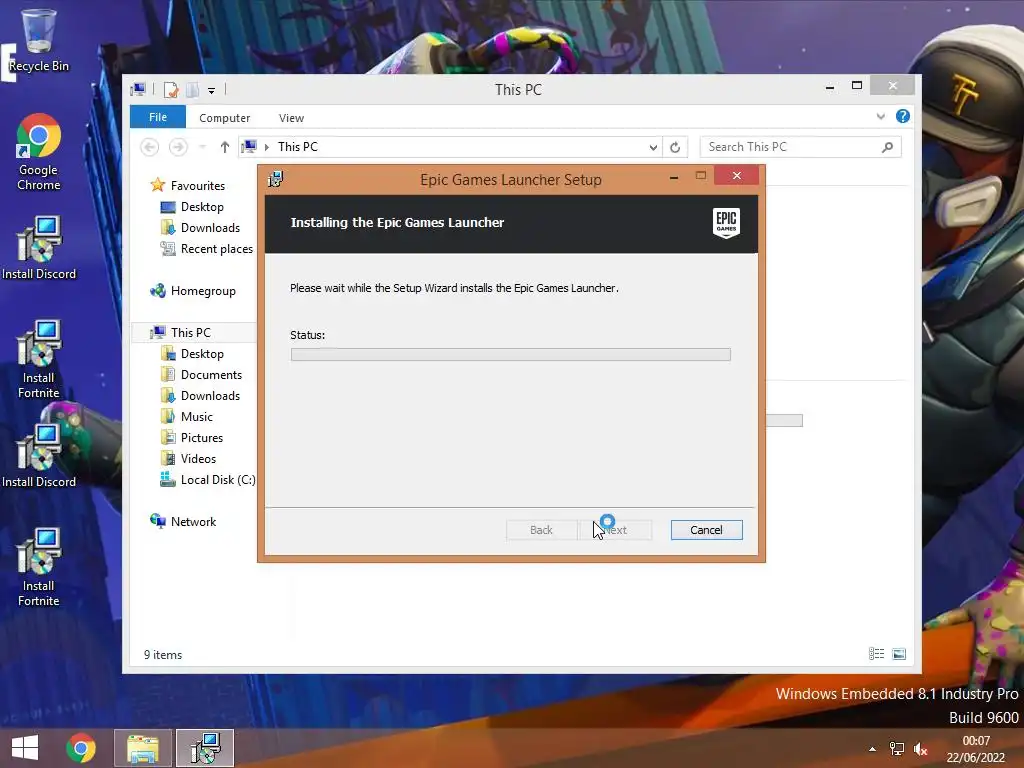Select the bottom Install Fortnite desktop icon
The width and height of the screenshot is (1024, 768).
click(39, 567)
